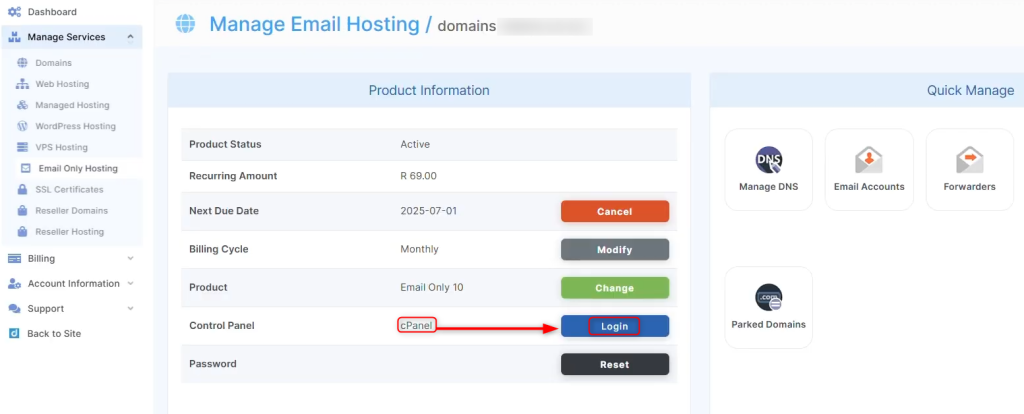The height and width of the screenshot is (414, 1024).
Task: Click the VPS Hosting server icon
Action: [x=22, y=147]
